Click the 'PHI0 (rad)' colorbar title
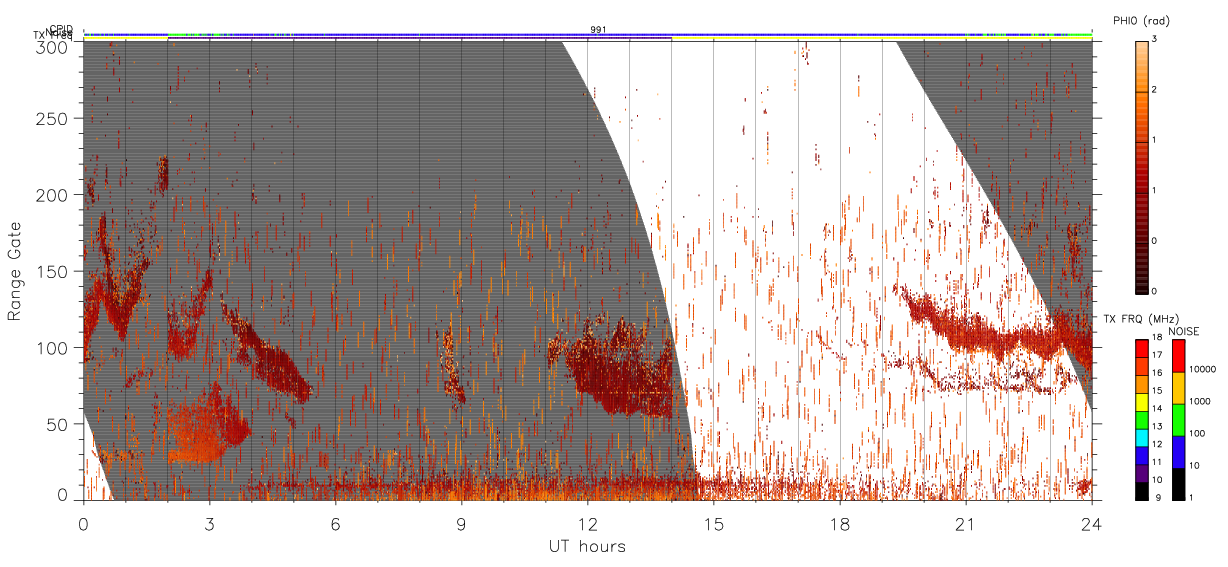 click(x=1141, y=20)
